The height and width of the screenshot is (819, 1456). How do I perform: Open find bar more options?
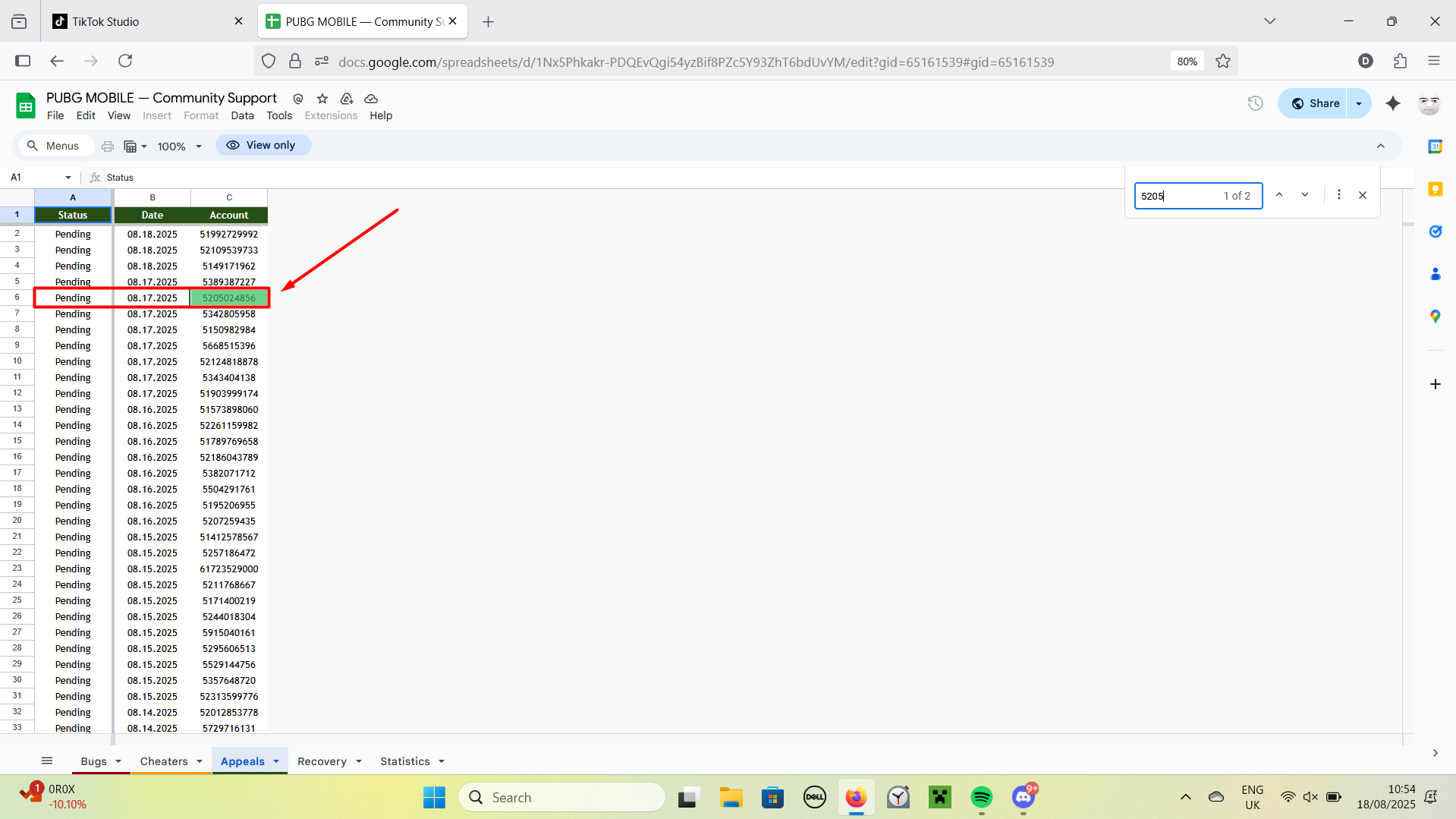pos(1339,195)
